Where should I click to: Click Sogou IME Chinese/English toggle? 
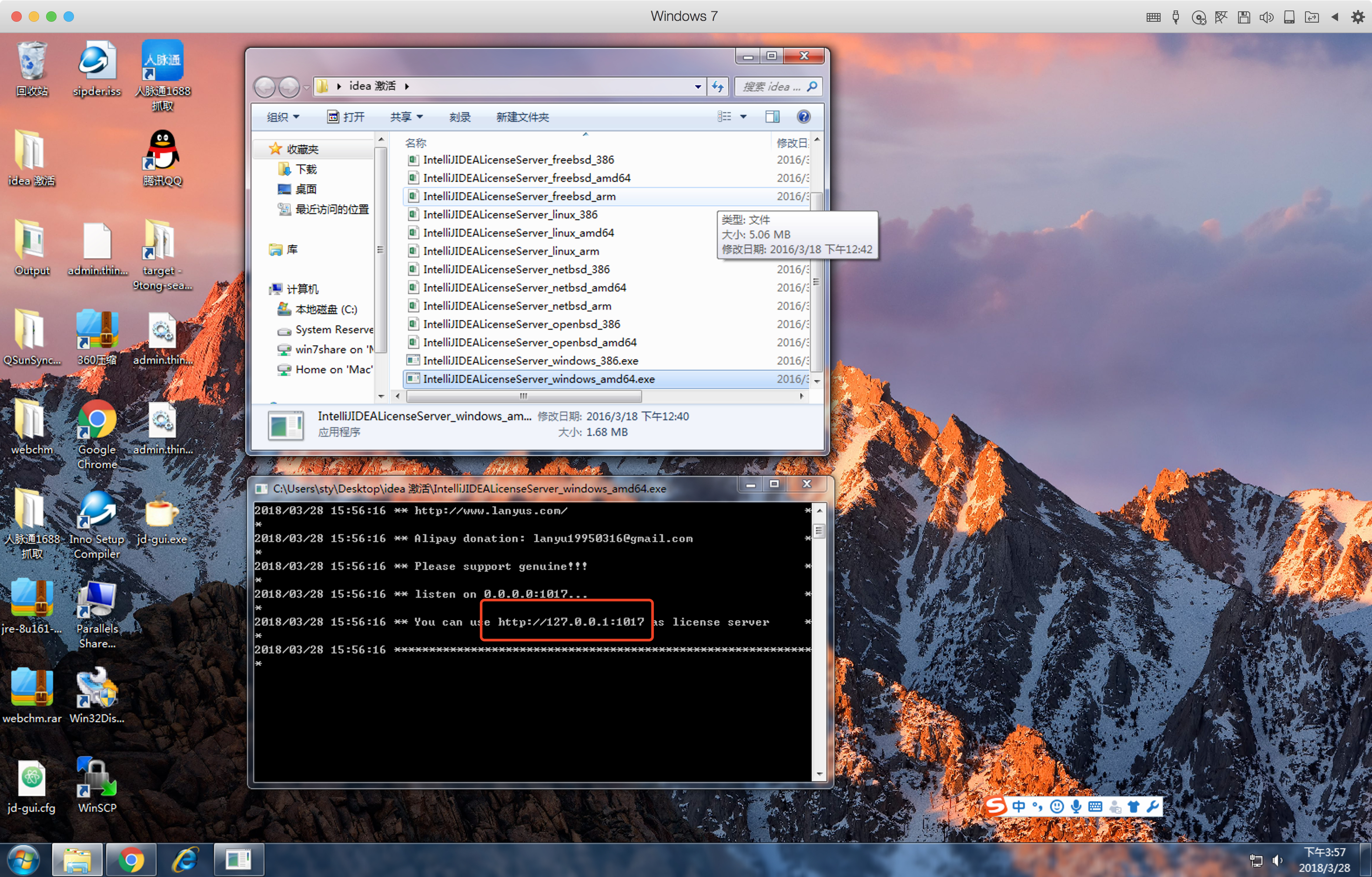coord(1018,807)
